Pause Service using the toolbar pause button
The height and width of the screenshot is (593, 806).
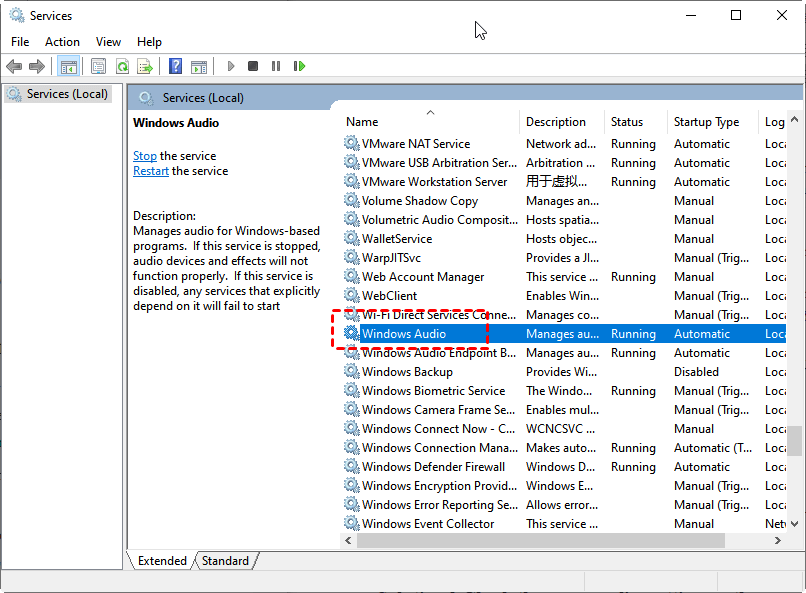(x=276, y=66)
